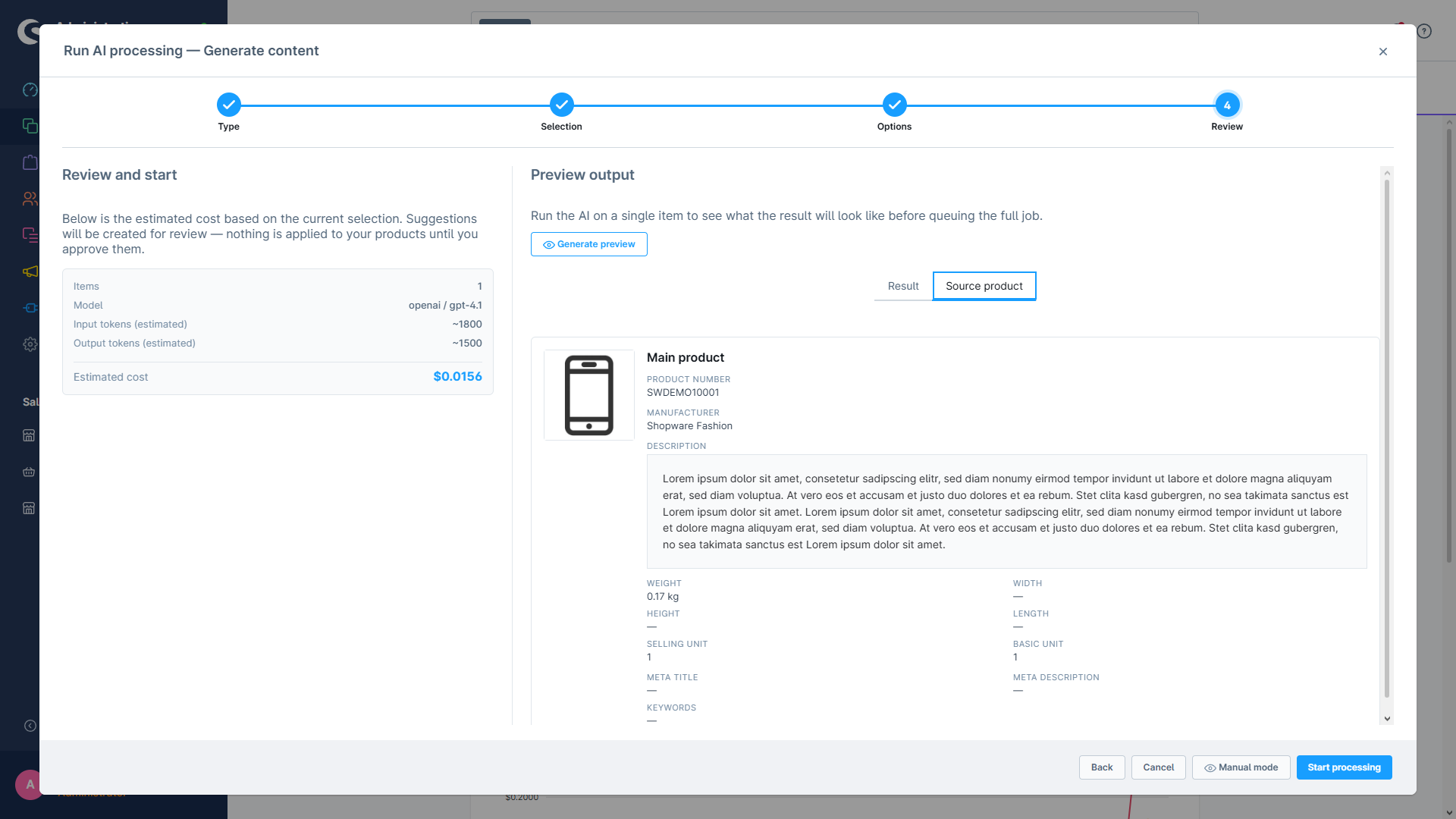1456x819 pixels.
Task: Click the model value openai / gpt-4.1
Action: 445,306
